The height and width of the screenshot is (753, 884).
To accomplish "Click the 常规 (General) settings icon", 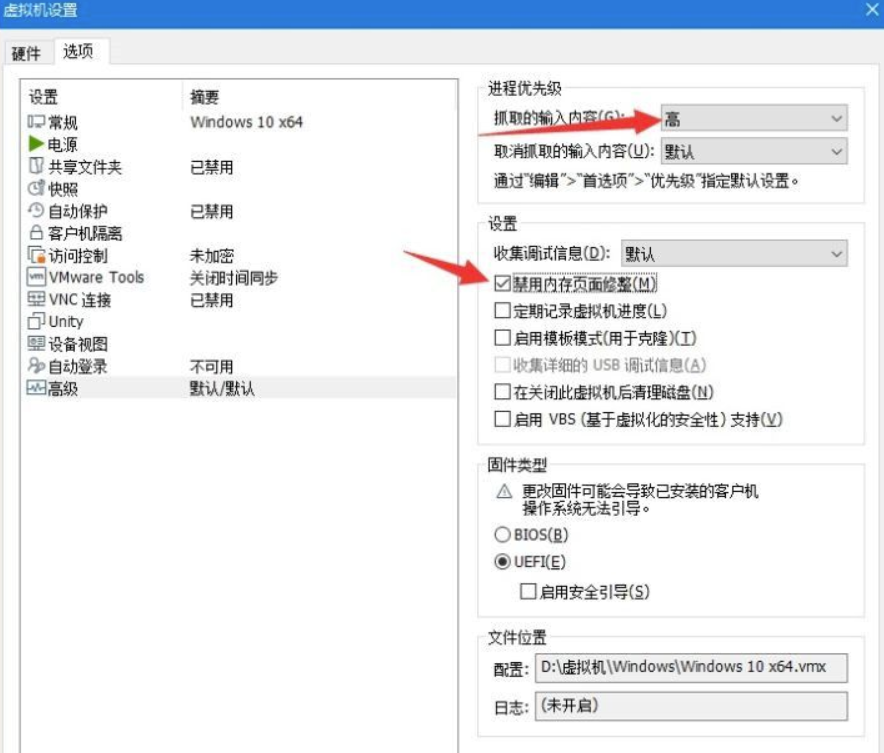I will (x=36, y=122).
